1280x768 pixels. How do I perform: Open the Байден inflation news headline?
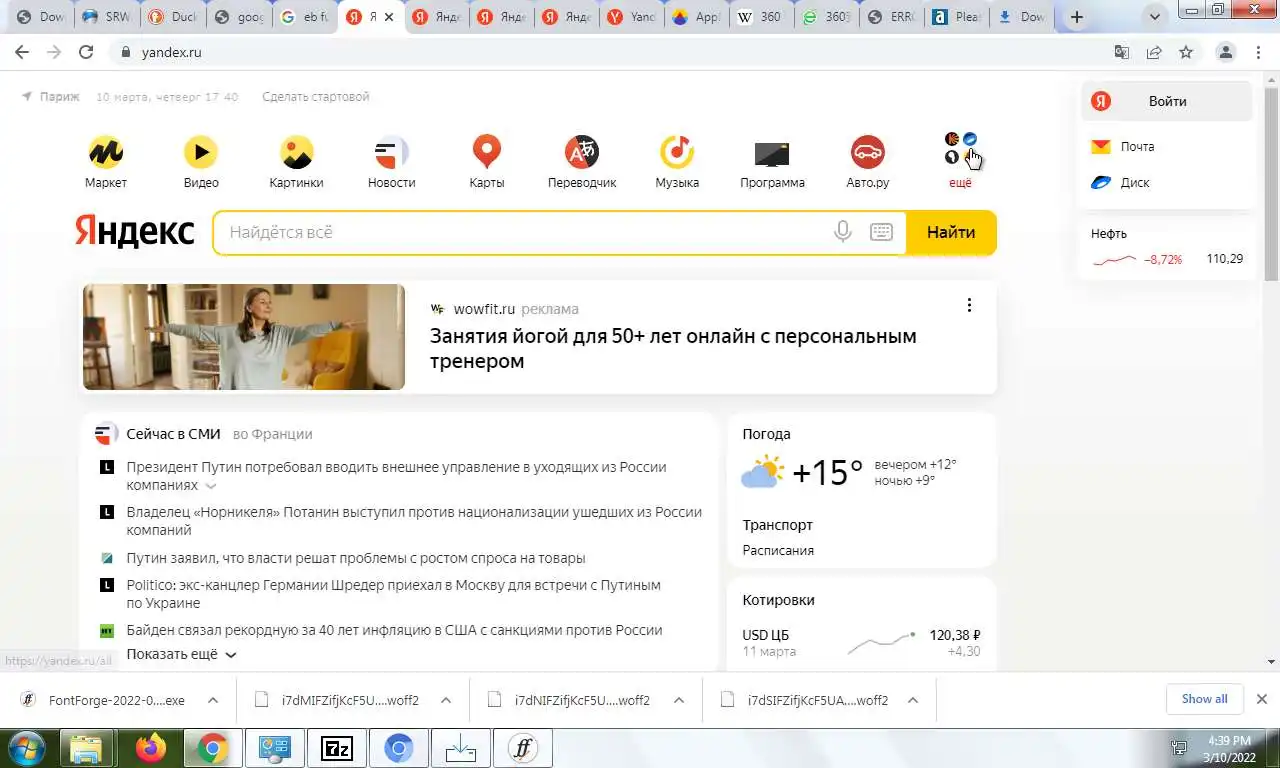pyautogui.click(x=394, y=630)
